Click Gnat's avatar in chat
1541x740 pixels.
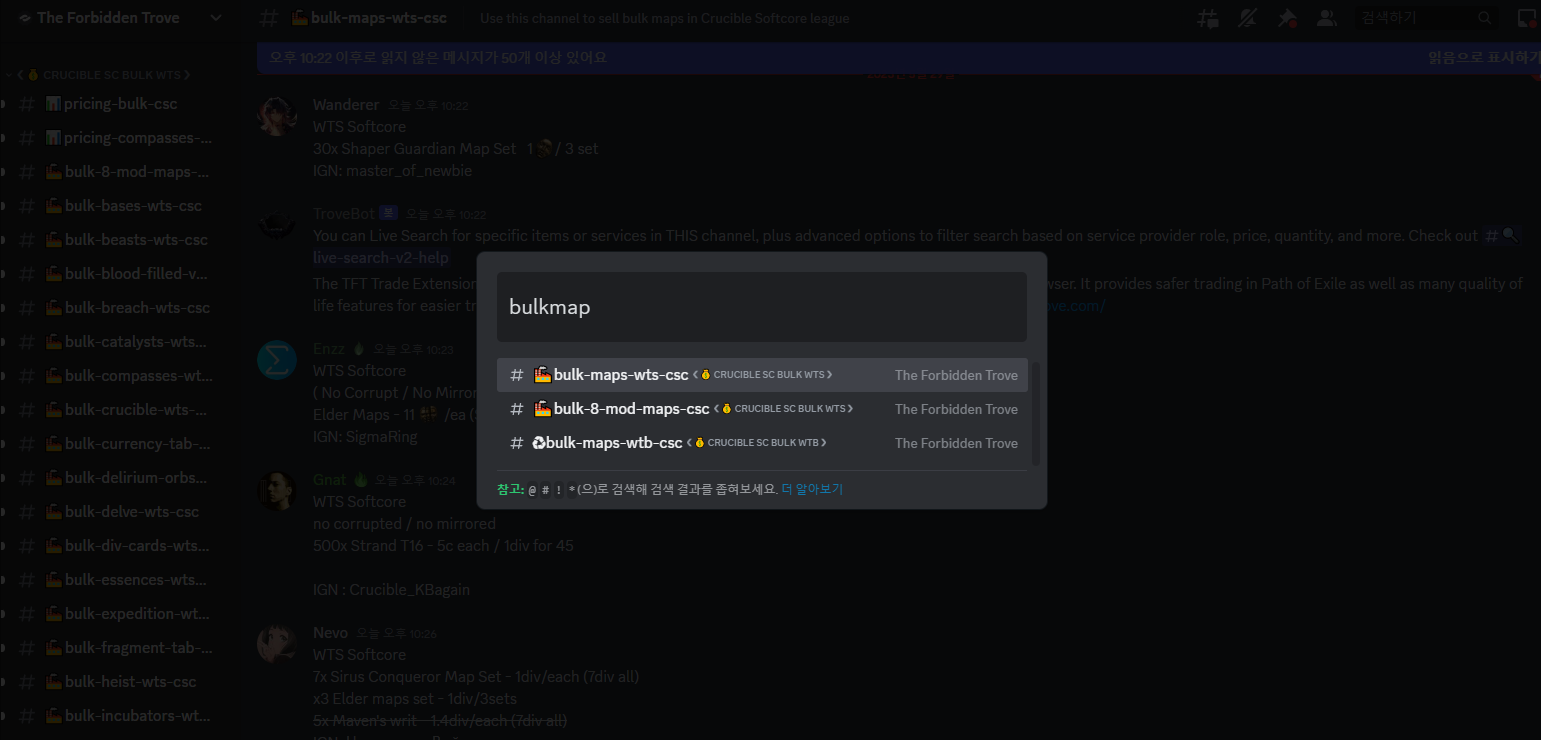[x=277, y=491]
